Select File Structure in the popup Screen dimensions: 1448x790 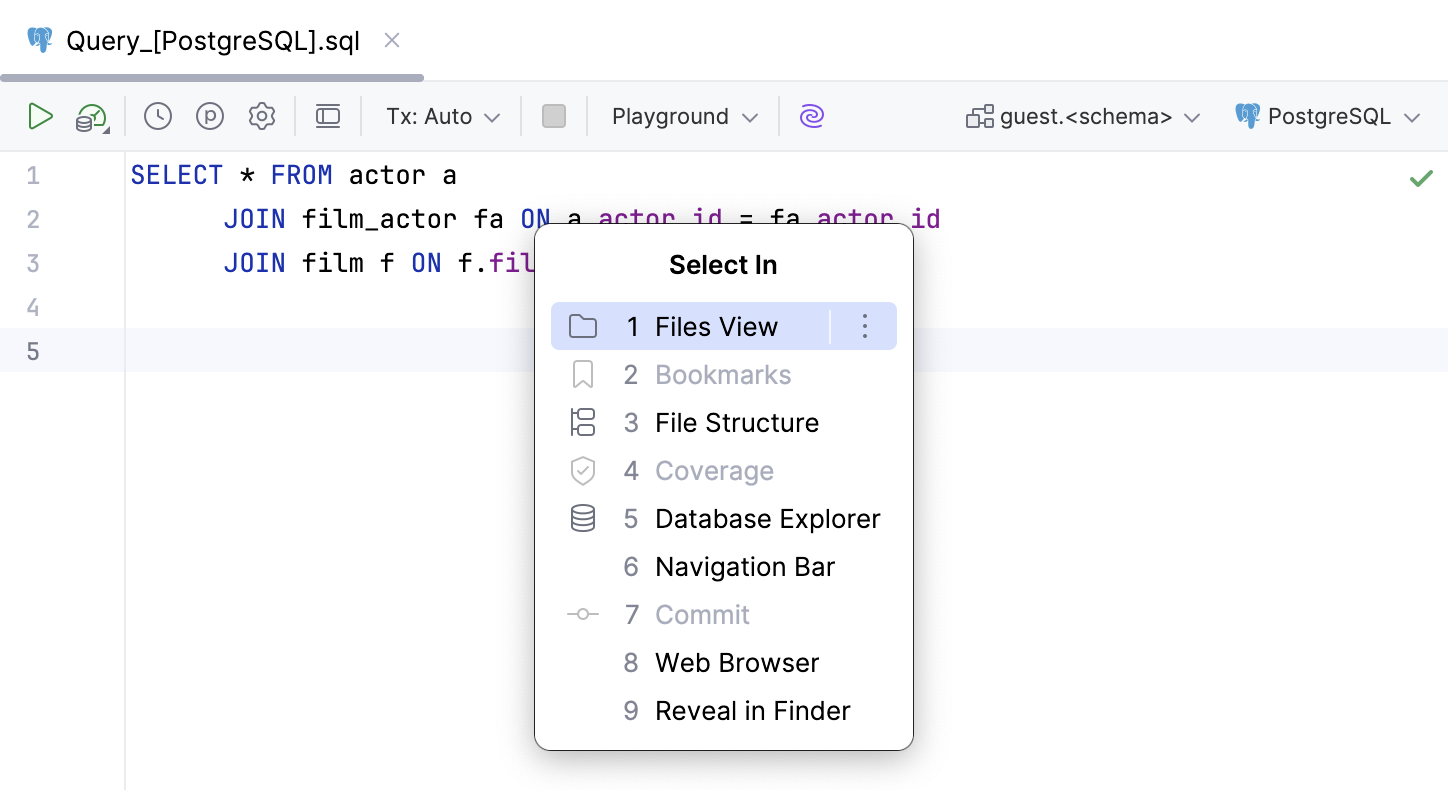click(737, 422)
